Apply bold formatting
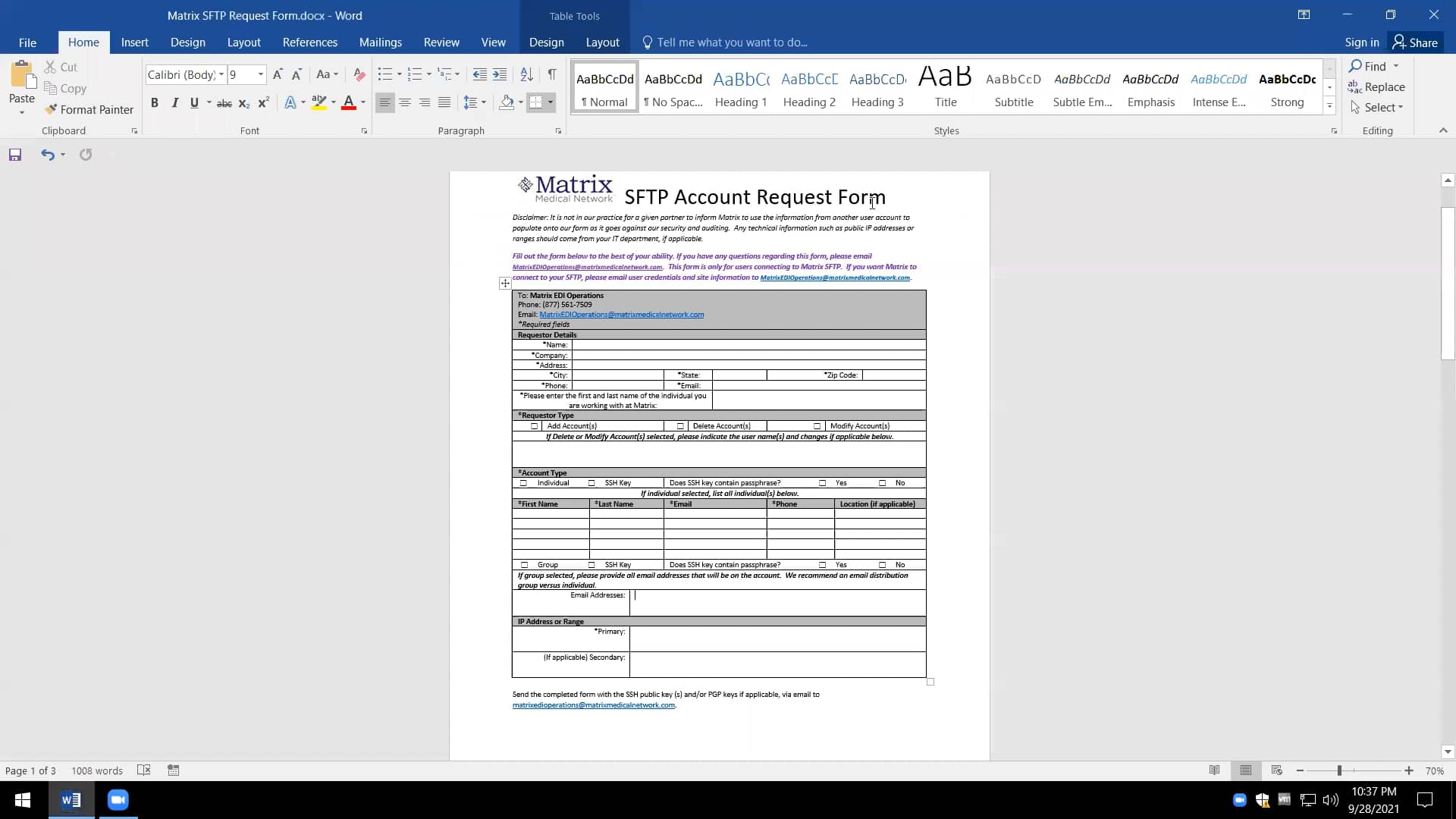 coord(155,102)
